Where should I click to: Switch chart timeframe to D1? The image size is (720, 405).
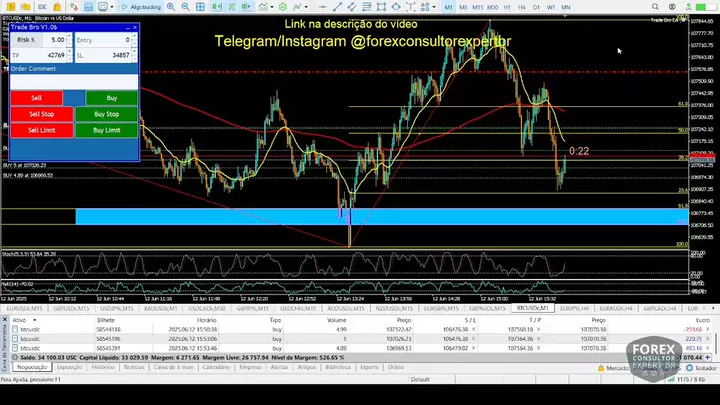tap(536, 7)
